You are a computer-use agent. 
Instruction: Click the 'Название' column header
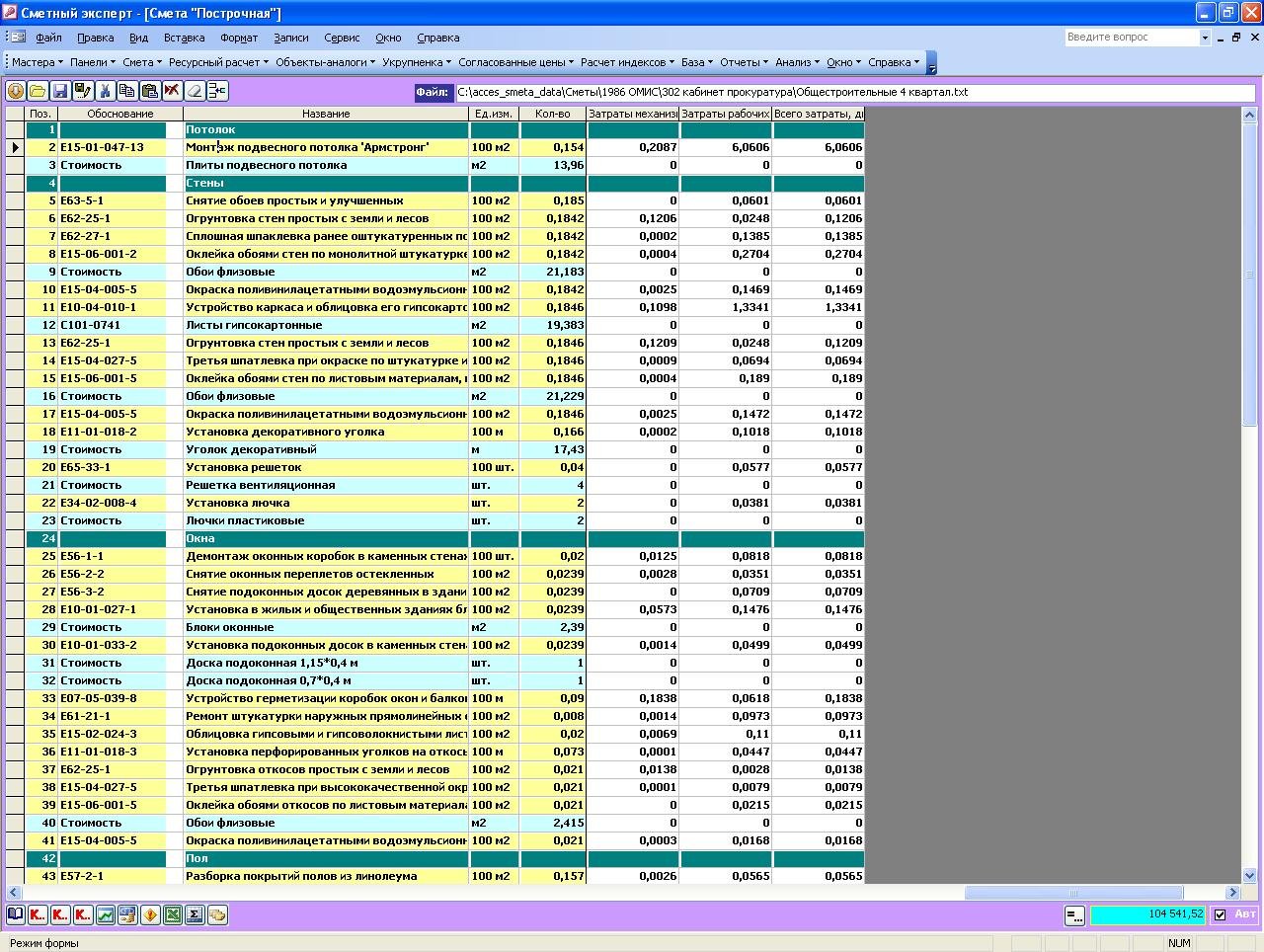click(326, 114)
